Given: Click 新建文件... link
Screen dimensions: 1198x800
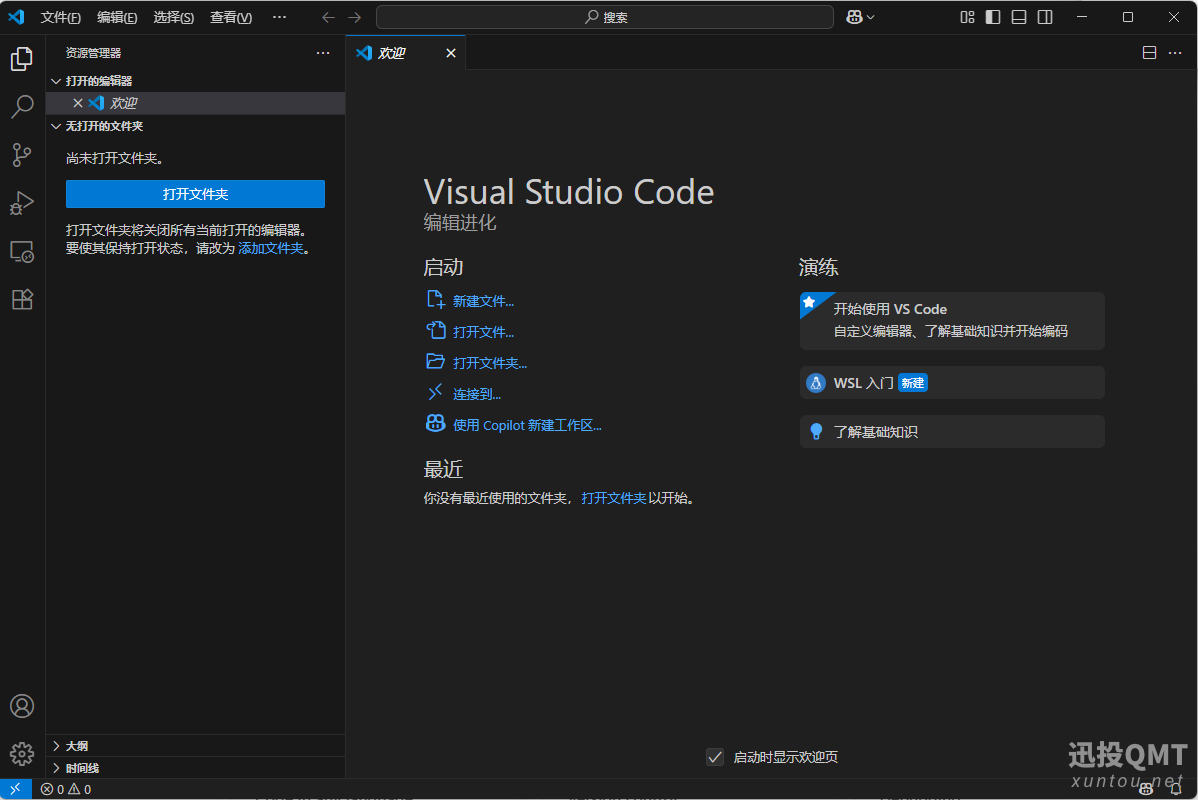Looking at the screenshot, I should point(484,301).
